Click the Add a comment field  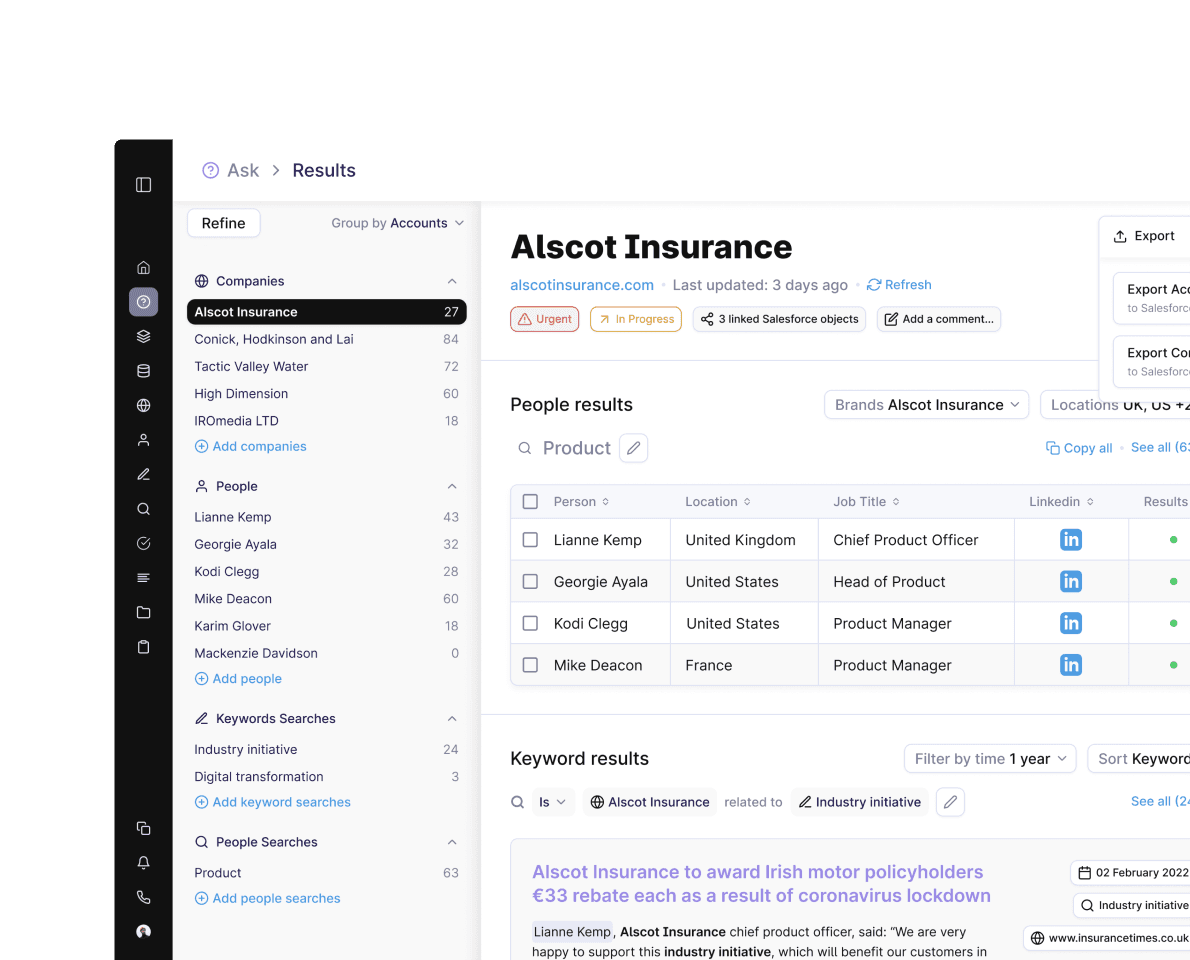pos(939,319)
